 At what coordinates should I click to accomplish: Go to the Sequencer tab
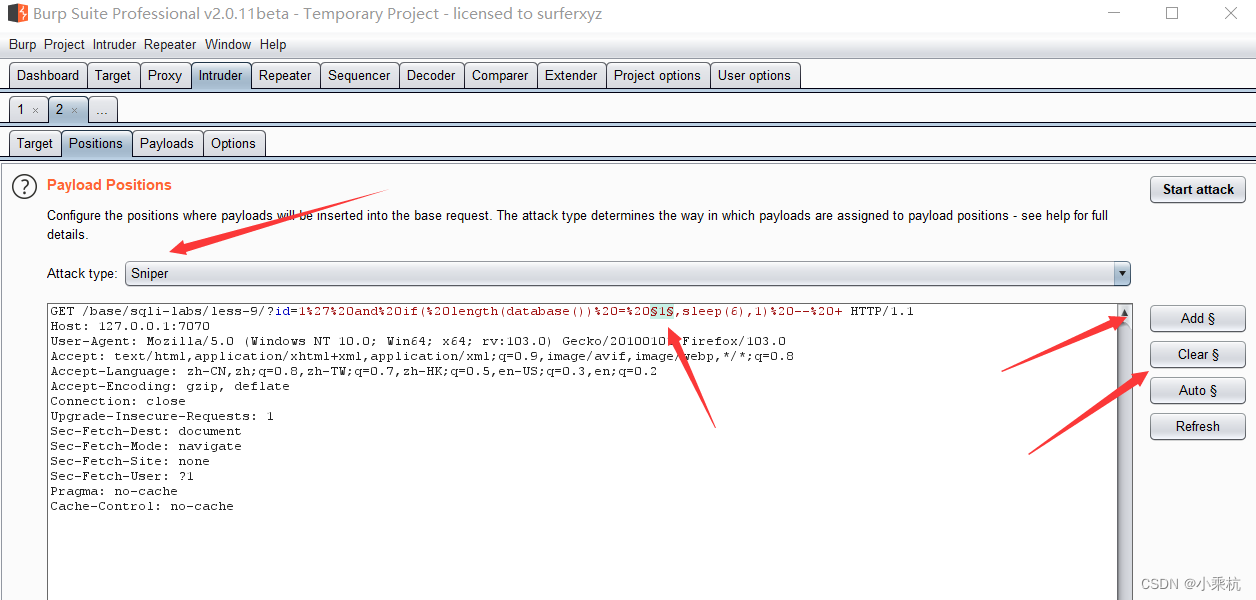(x=359, y=75)
